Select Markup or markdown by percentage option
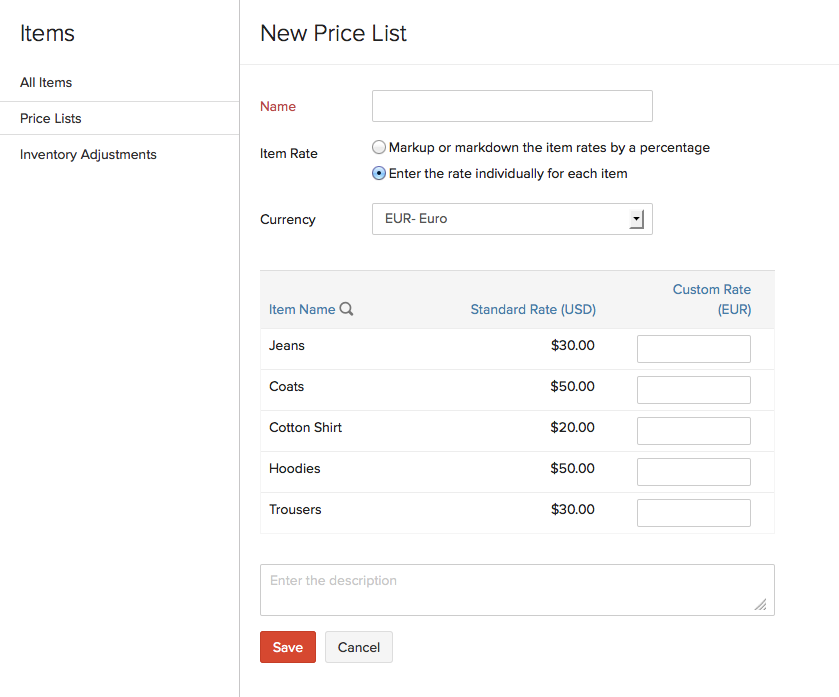This screenshot has height=697, width=839. tap(379, 146)
